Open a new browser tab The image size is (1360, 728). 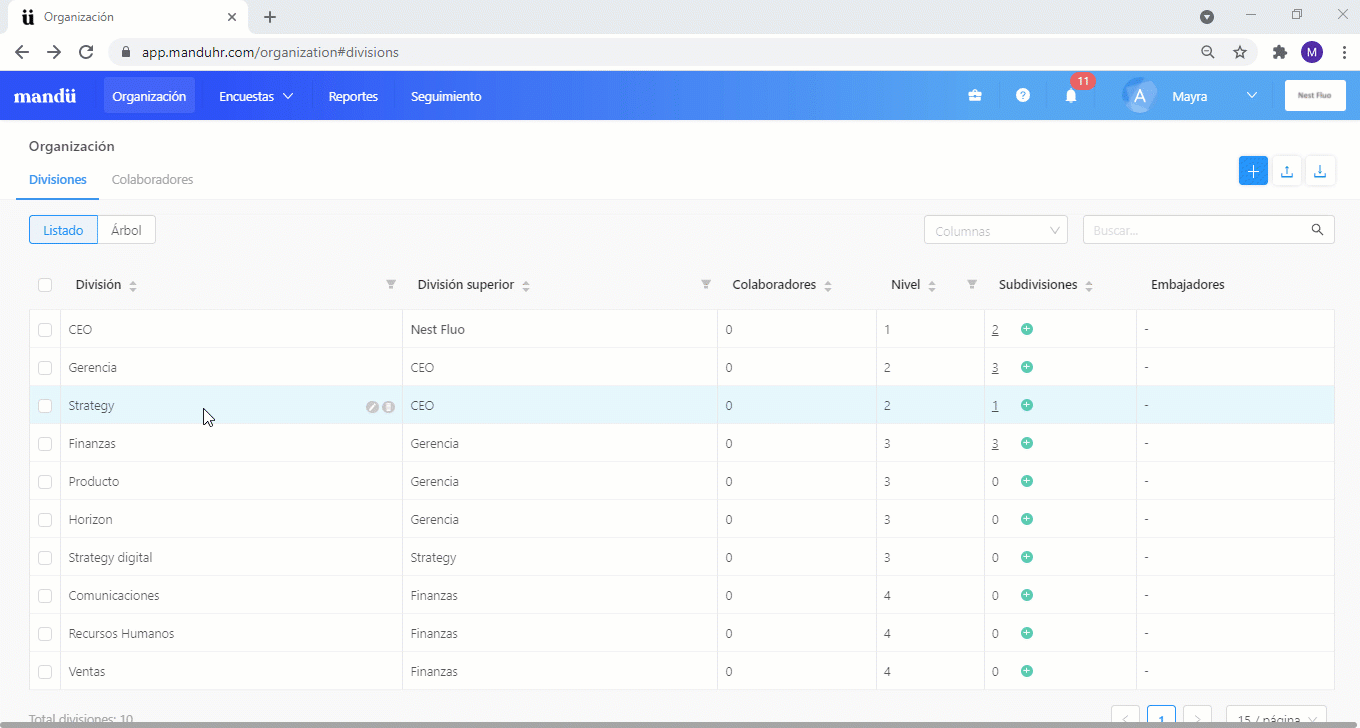point(270,17)
